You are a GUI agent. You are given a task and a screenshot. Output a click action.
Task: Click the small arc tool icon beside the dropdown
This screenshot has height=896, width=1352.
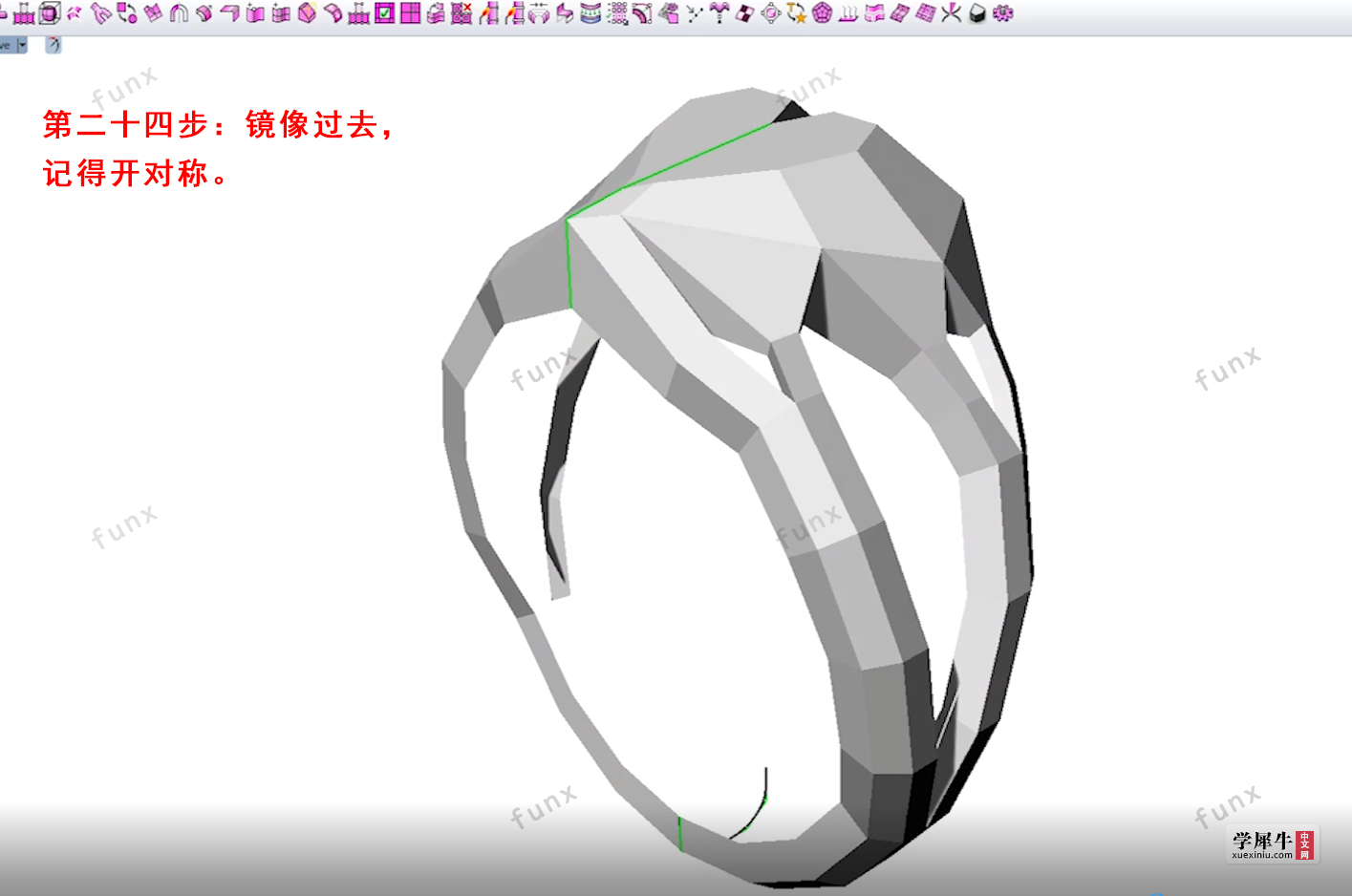click(54, 44)
